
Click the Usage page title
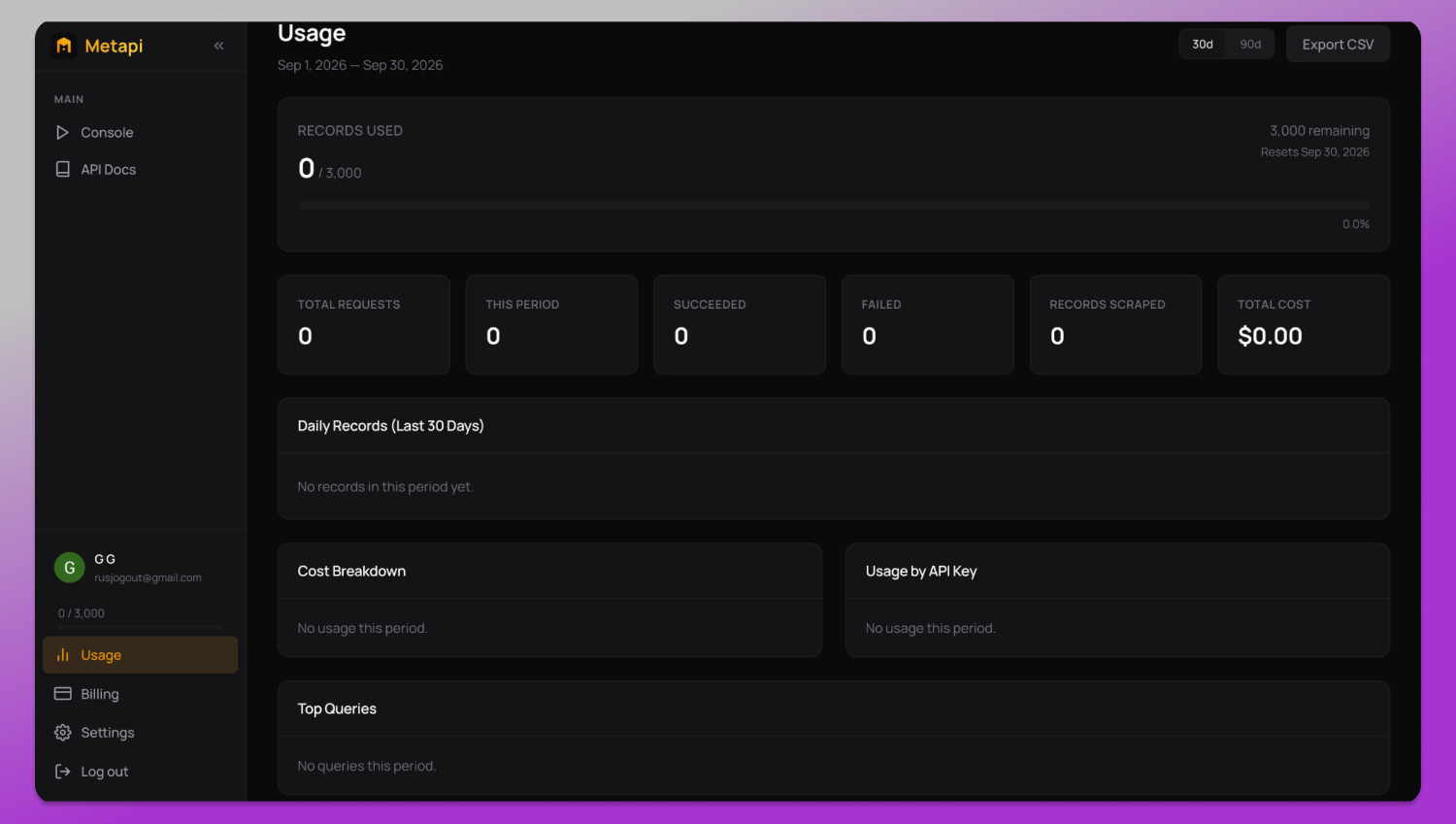tap(312, 34)
